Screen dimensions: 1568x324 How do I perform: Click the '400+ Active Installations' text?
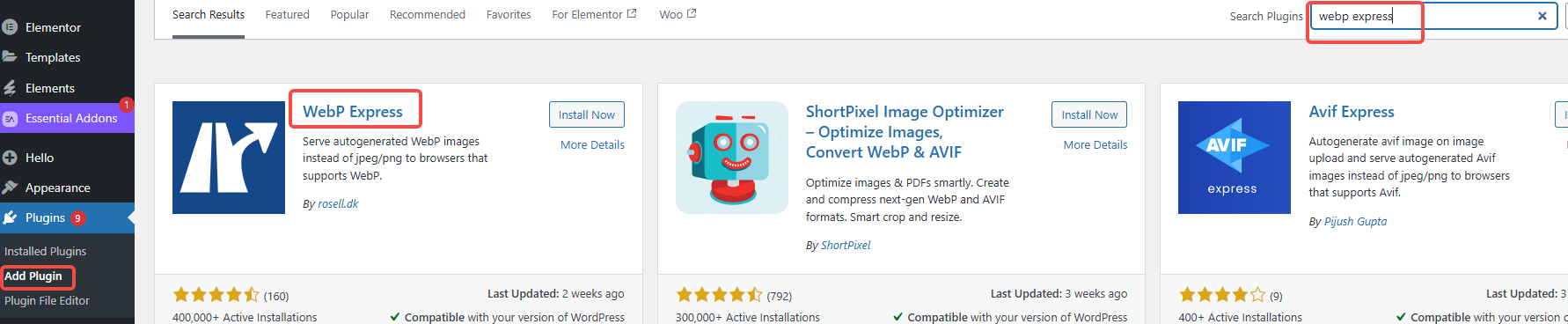click(x=1241, y=317)
